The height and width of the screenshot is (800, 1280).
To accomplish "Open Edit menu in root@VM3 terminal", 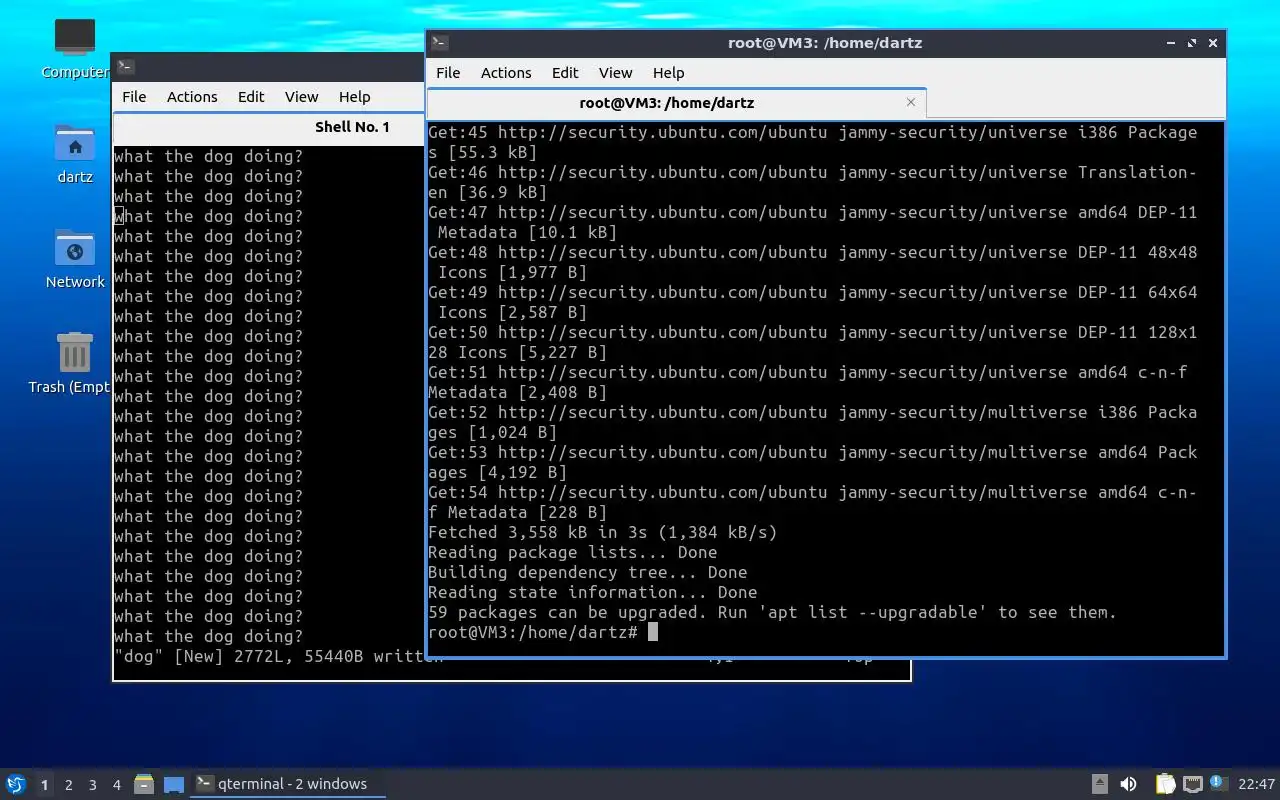I will (x=565, y=72).
